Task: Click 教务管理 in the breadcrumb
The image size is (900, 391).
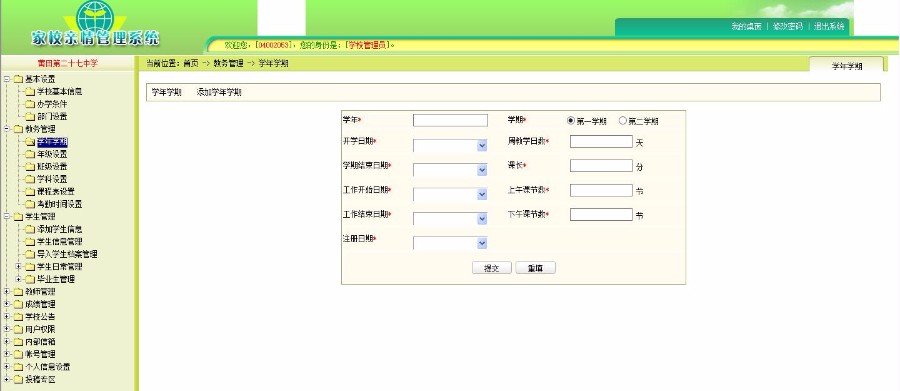Action: click(228, 64)
